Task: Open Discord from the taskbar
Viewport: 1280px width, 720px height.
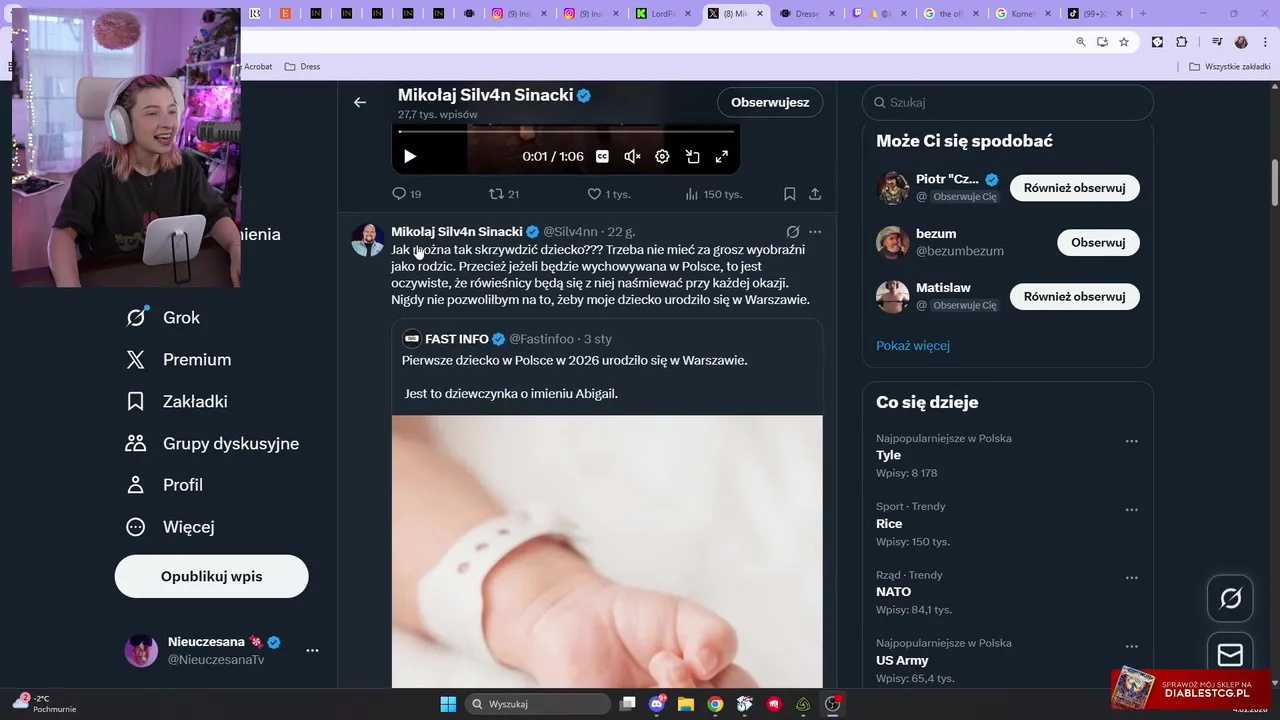Action: tap(657, 704)
